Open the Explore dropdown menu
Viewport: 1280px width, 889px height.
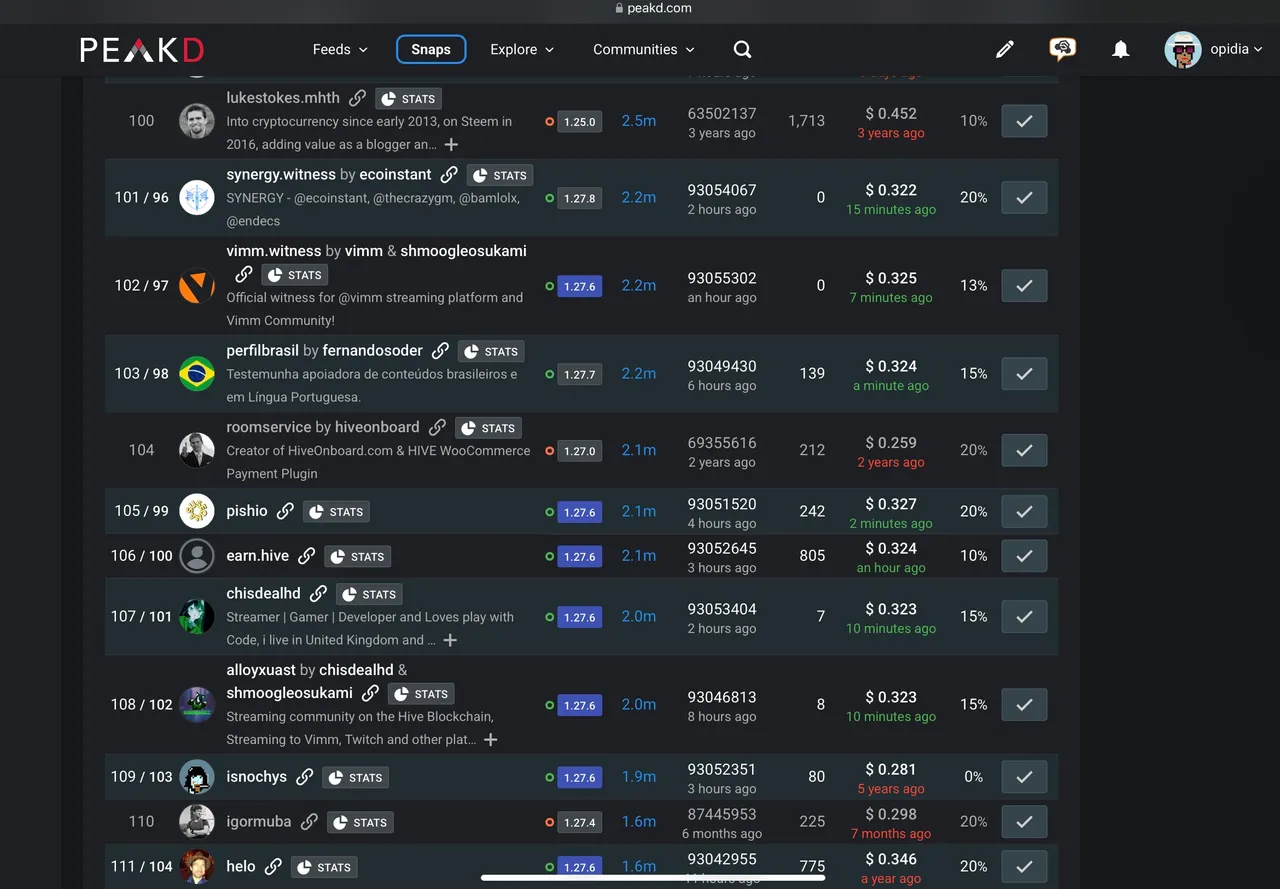(x=522, y=49)
